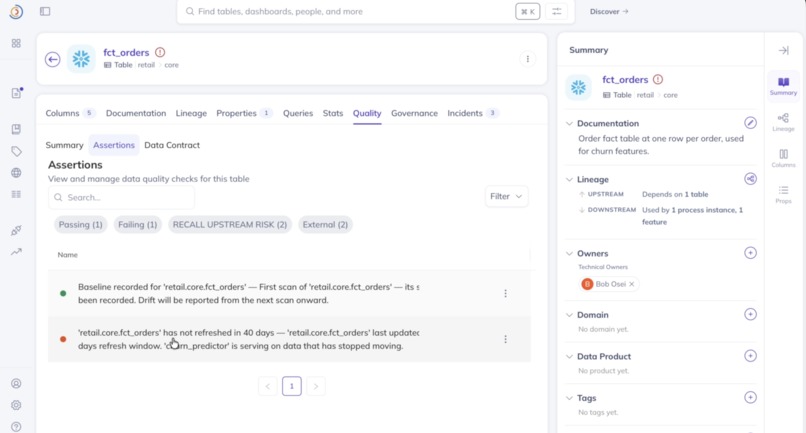
Task: Select the Lineage icon in right rail
Action: tap(783, 122)
